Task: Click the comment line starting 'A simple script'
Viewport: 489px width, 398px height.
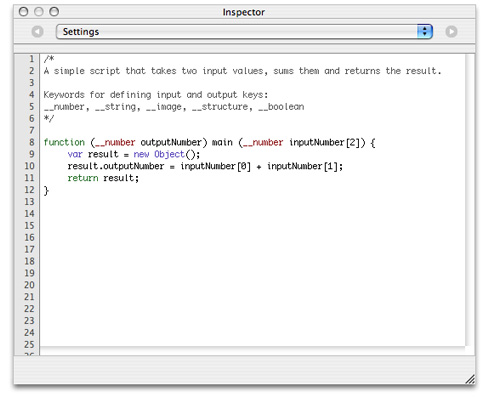Action: click(242, 71)
